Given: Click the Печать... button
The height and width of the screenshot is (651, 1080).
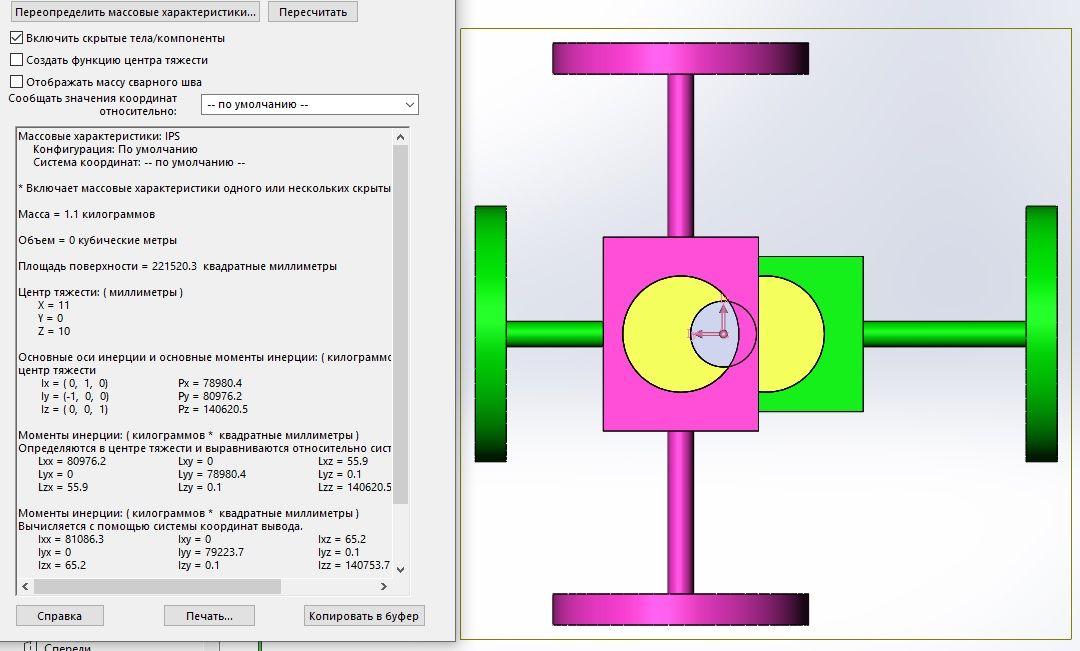Looking at the screenshot, I should pos(209,616).
